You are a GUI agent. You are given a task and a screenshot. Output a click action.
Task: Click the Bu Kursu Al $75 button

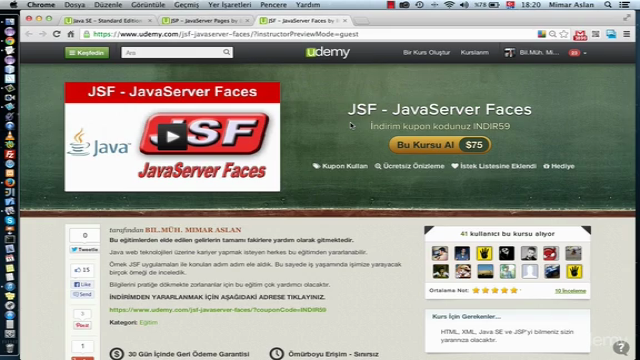(x=440, y=145)
